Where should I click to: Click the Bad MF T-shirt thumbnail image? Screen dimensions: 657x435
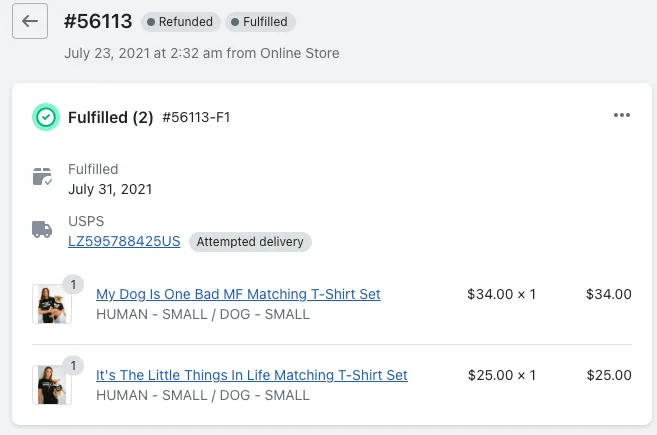click(52, 304)
